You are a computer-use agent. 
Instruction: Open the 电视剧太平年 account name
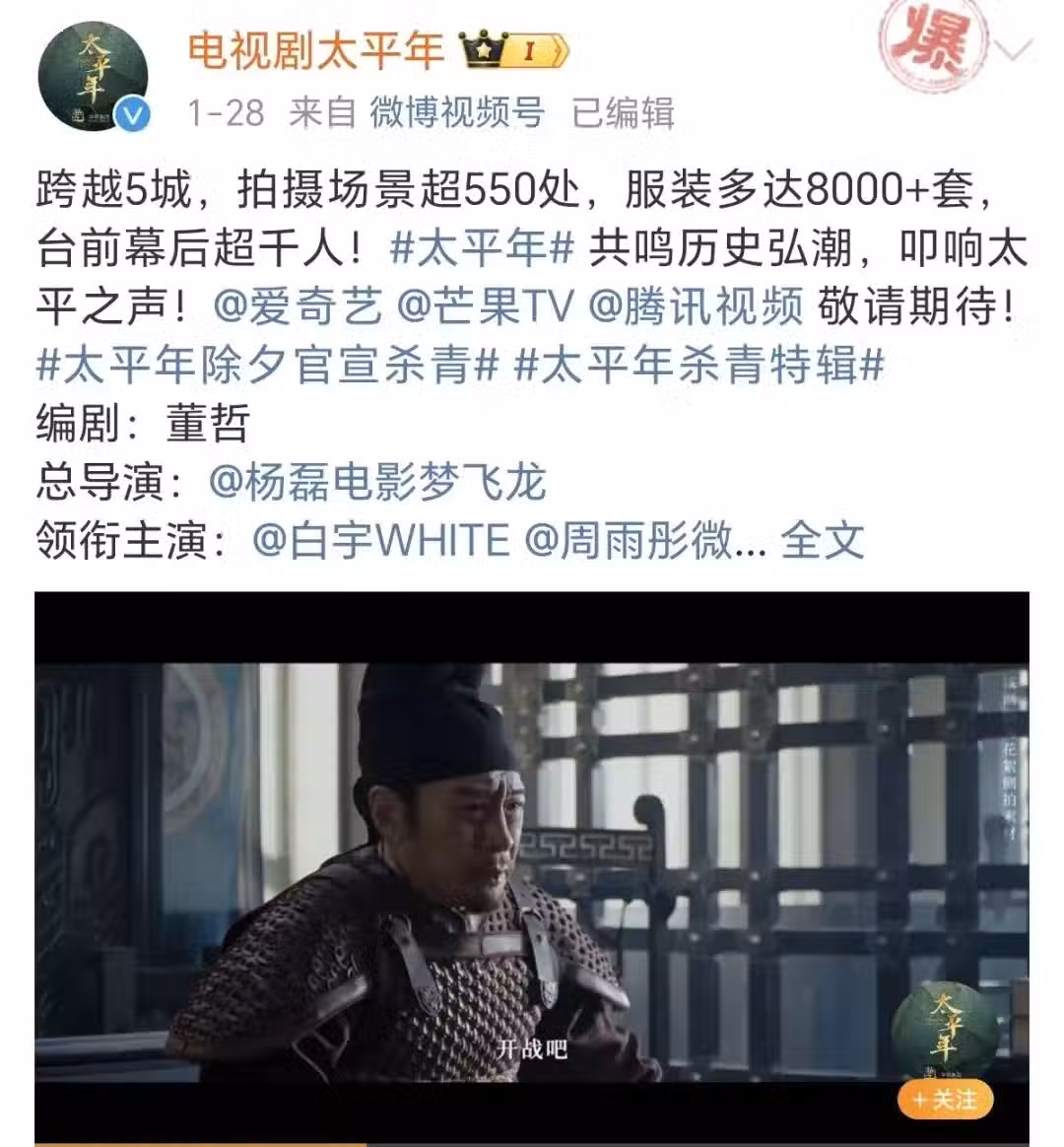point(316,50)
